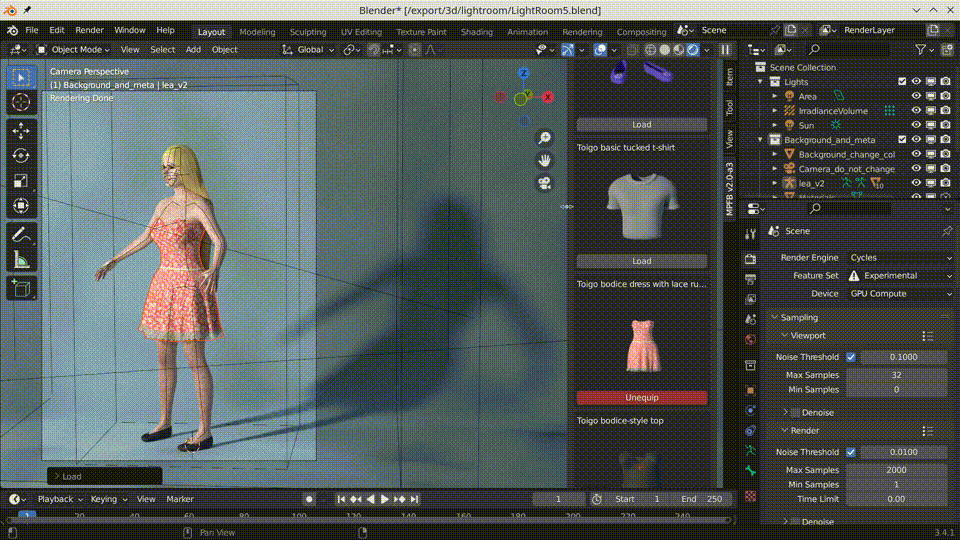Viewport: 960px width, 540px height.
Task: Select the Rotate tool
Action: pyautogui.click(x=21, y=156)
